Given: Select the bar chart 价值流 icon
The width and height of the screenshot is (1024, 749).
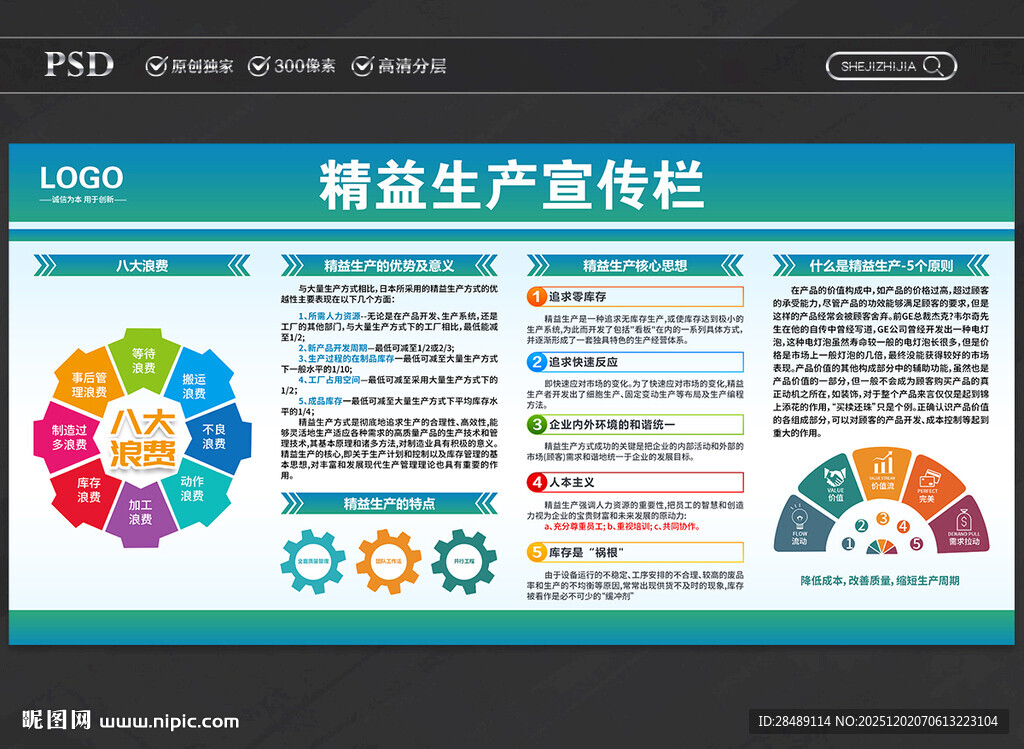Looking at the screenshot, I should [x=883, y=464].
